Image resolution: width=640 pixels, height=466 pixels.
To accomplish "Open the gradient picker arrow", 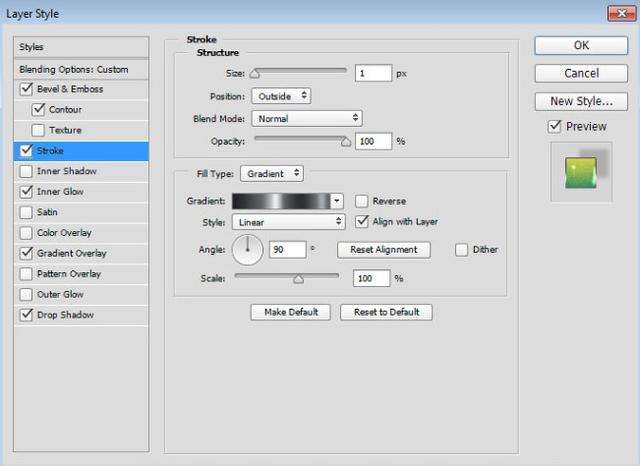I will coord(337,201).
